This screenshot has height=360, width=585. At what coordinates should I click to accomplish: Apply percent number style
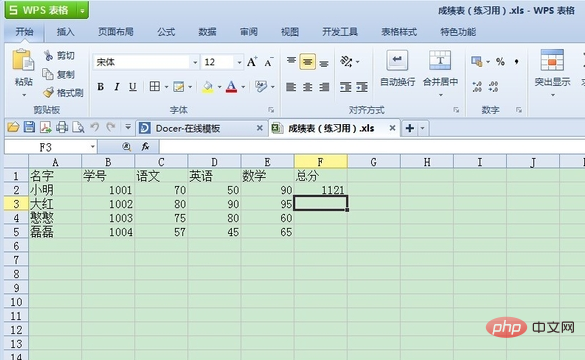[x=500, y=62]
